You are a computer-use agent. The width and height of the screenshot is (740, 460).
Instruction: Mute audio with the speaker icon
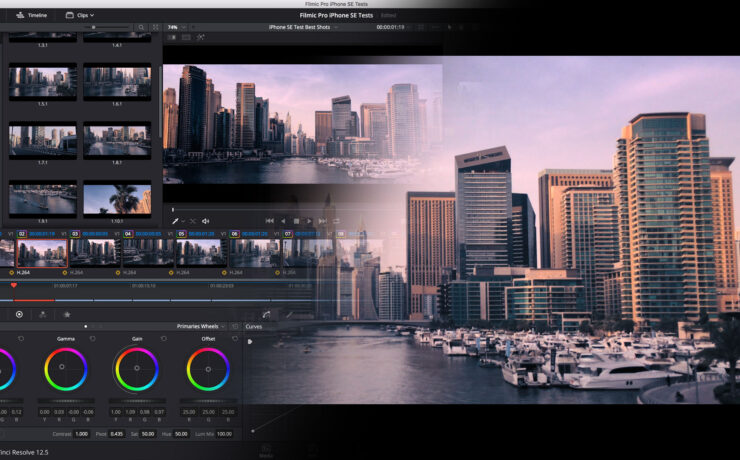[206, 221]
